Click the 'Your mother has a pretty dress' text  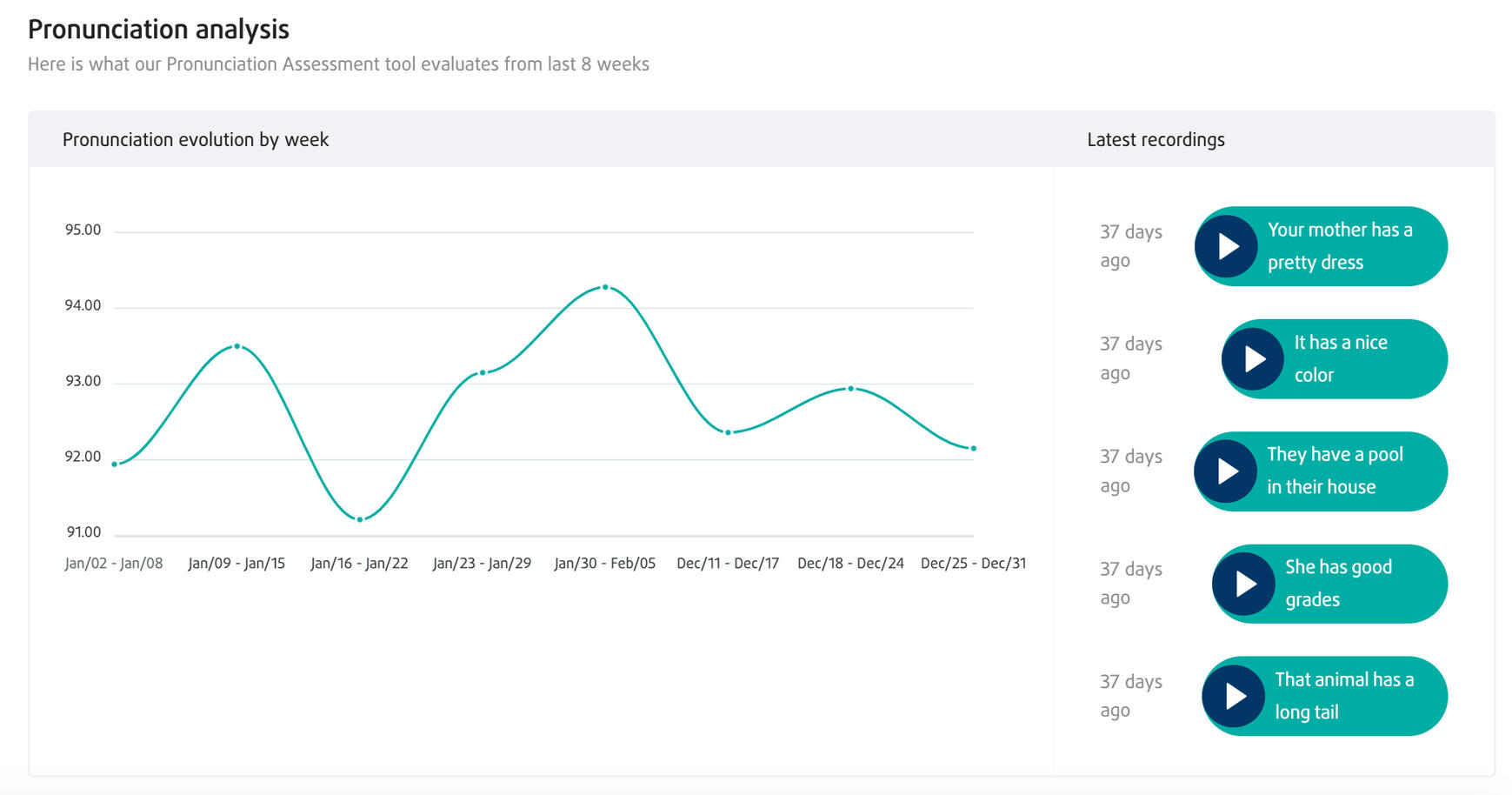[1339, 246]
